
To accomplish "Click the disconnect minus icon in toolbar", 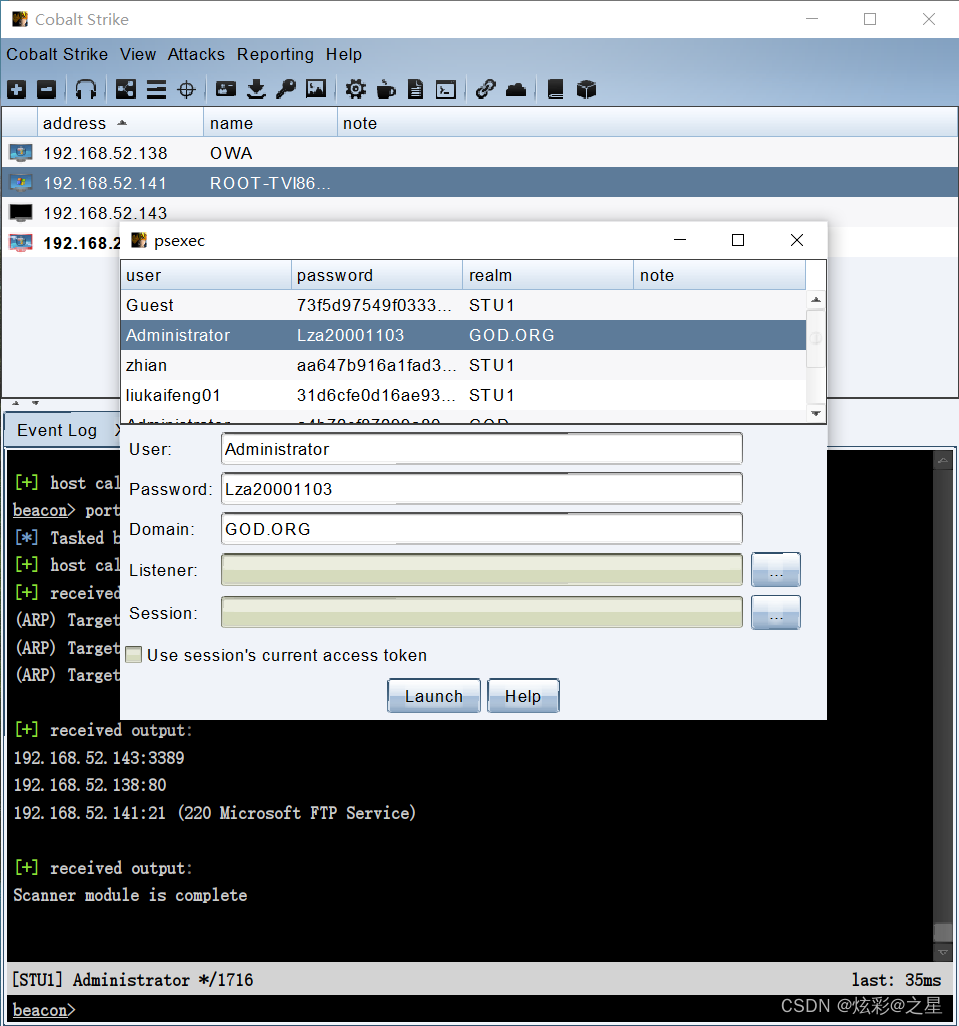I will coord(46,89).
